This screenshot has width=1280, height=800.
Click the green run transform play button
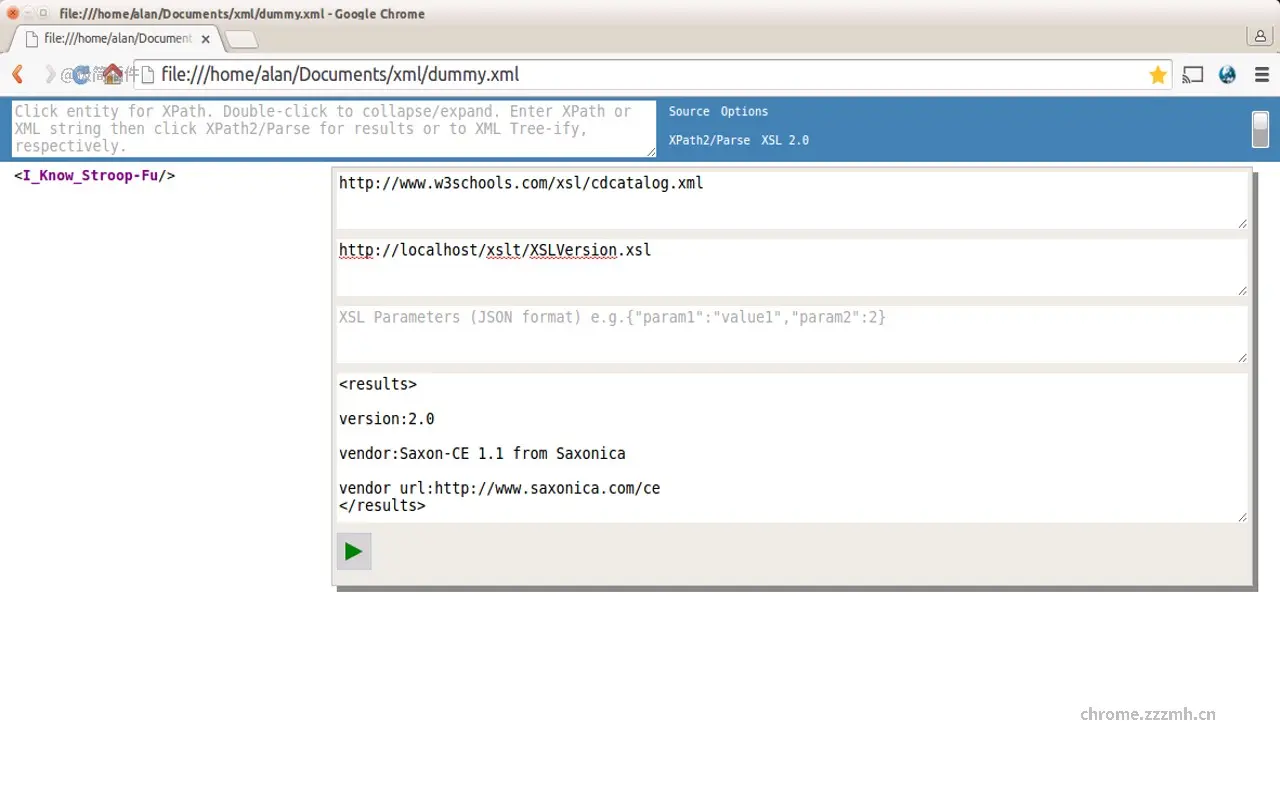(x=354, y=551)
